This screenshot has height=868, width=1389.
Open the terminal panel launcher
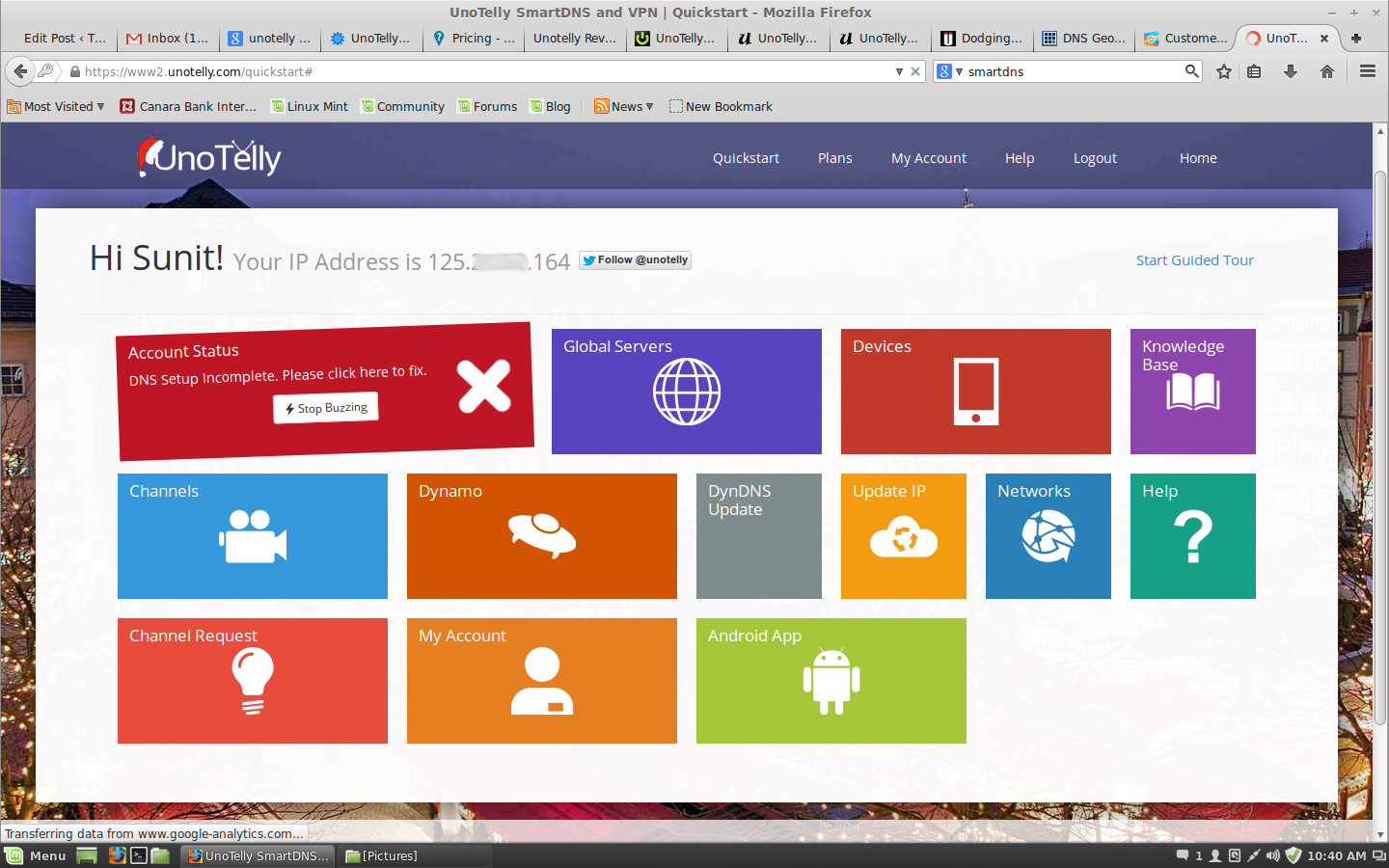coord(139,855)
